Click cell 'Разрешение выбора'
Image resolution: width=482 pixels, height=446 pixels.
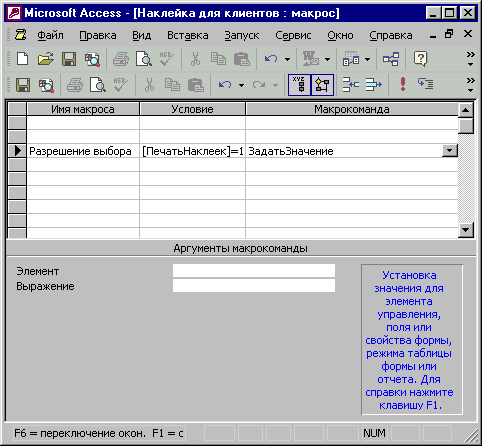coord(83,151)
